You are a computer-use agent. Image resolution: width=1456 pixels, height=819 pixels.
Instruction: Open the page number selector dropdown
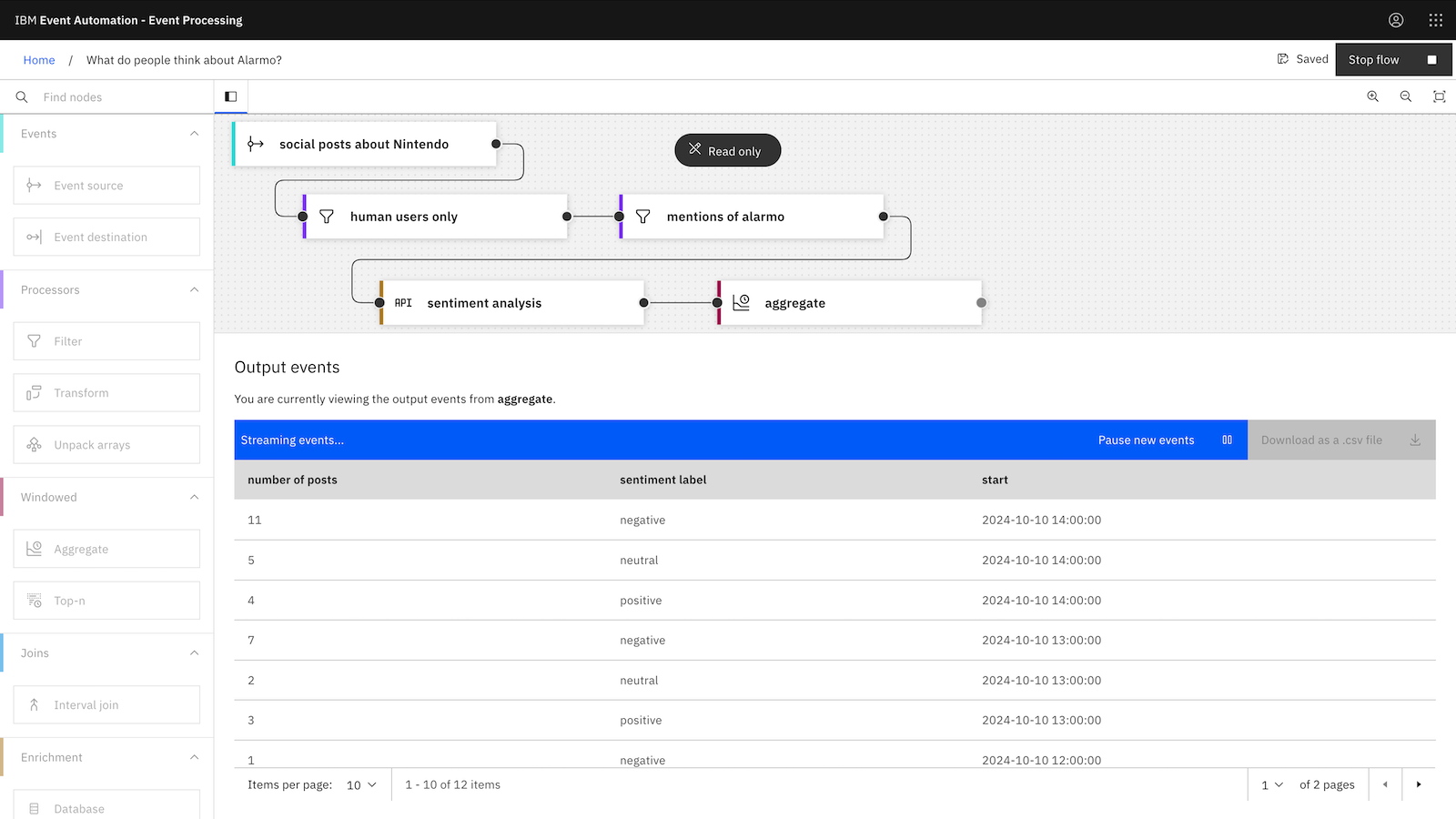click(x=1272, y=785)
